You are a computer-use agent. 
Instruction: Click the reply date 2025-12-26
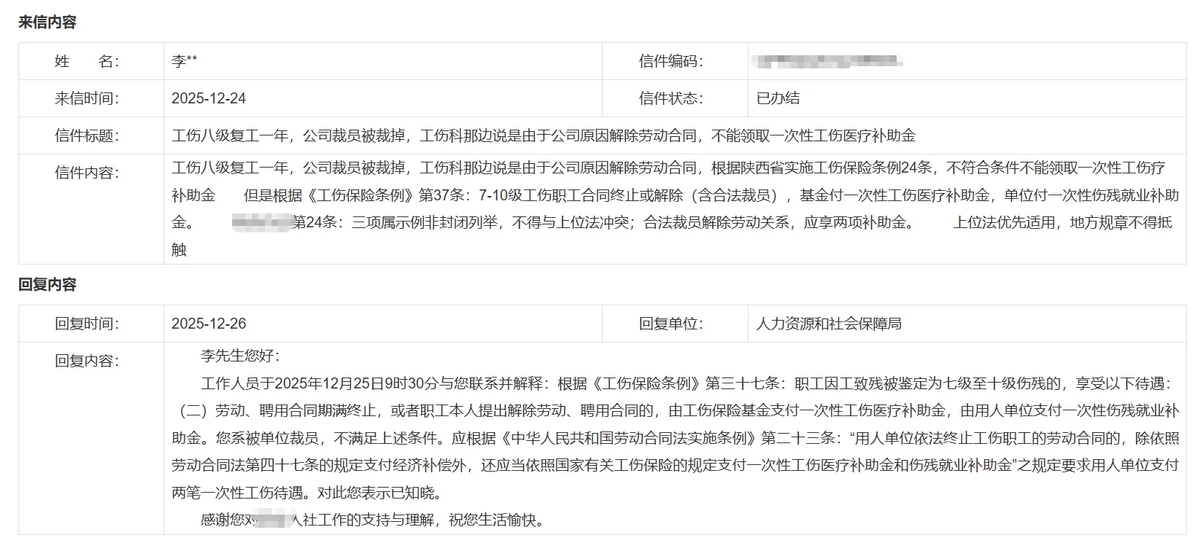(x=209, y=323)
